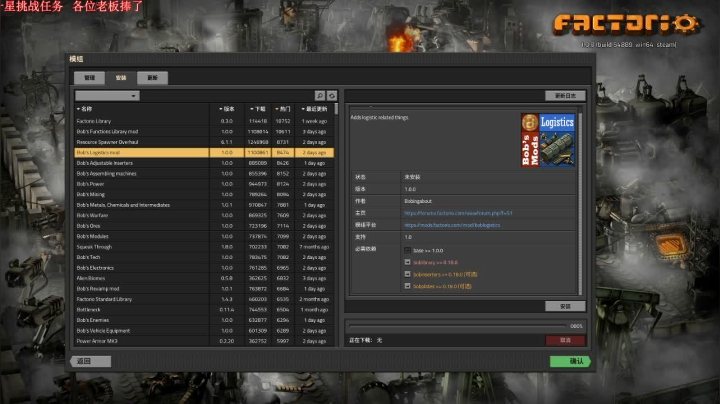Toggle the boblibrary dependency checkbox
This screenshot has height=404, width=720.
click(x=407, y=262)
